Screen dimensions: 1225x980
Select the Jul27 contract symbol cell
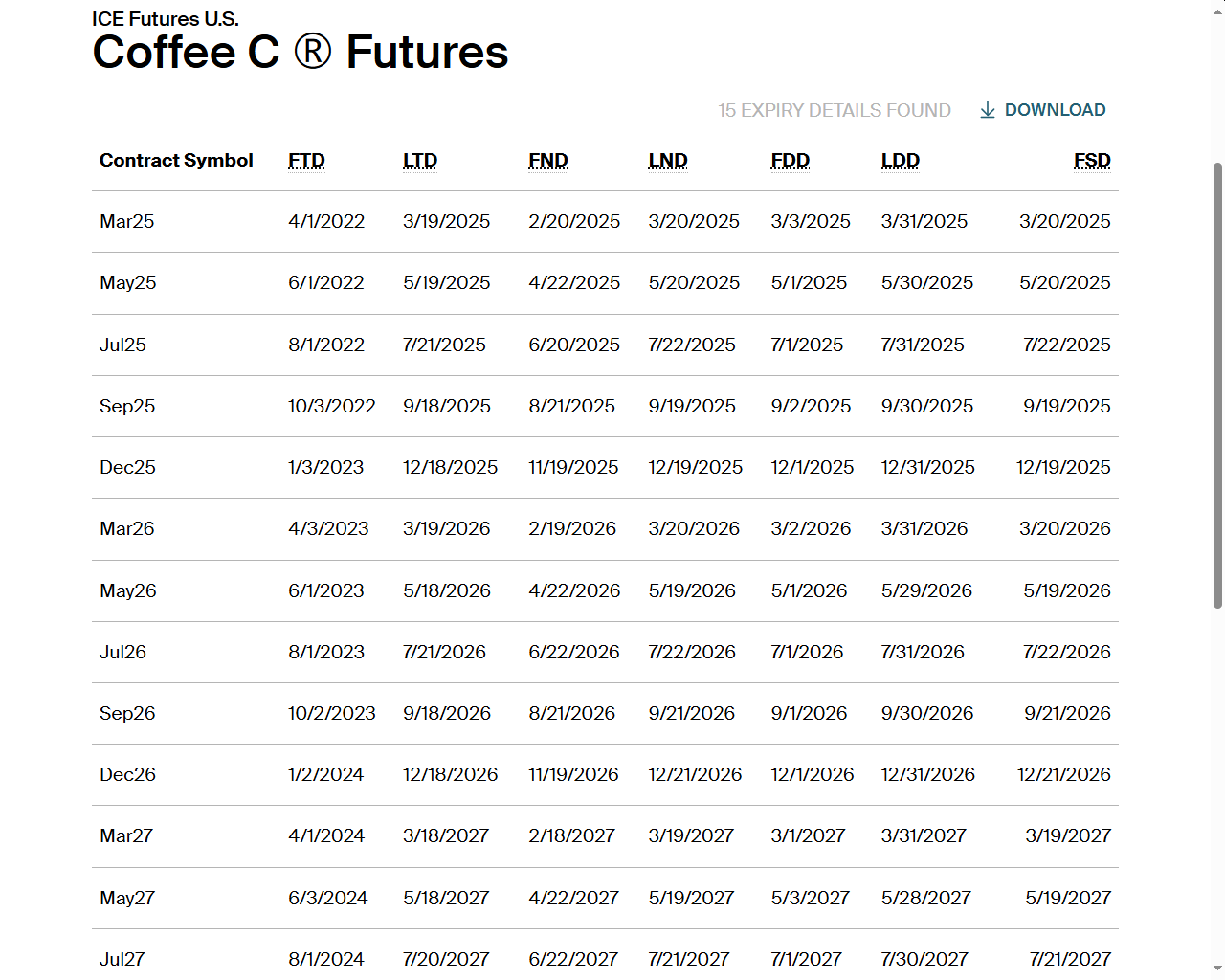[x=122, y=959]
